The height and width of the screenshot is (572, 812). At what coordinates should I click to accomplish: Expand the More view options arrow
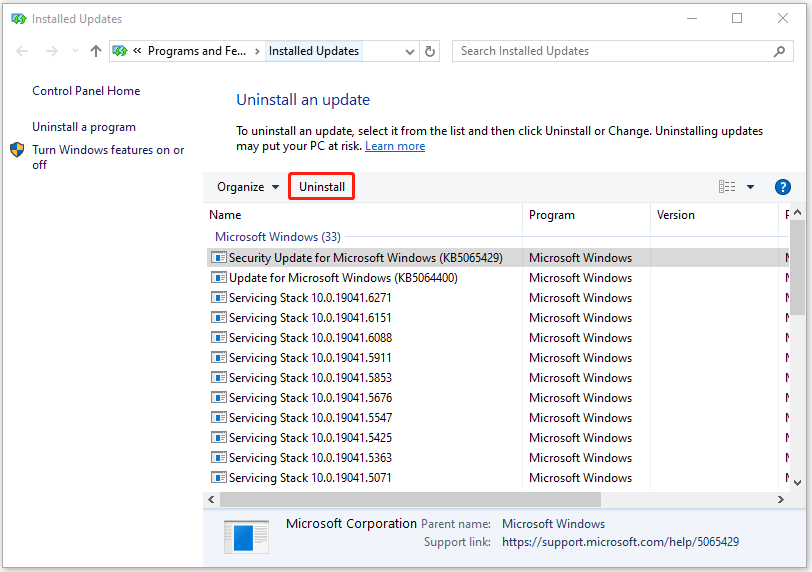[750, 187]
